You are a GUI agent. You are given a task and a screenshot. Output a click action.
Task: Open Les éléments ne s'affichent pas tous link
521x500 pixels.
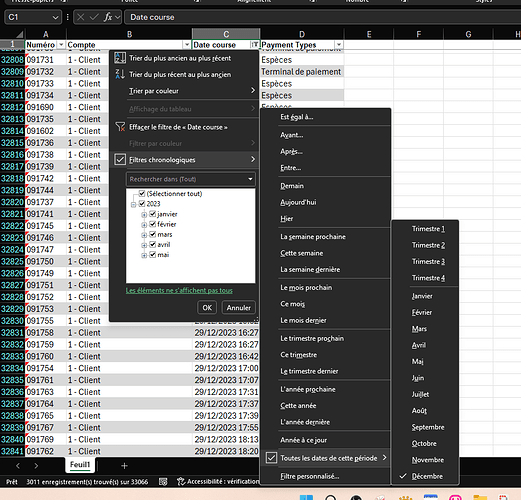pyautogui.click(x=179, y=290)
